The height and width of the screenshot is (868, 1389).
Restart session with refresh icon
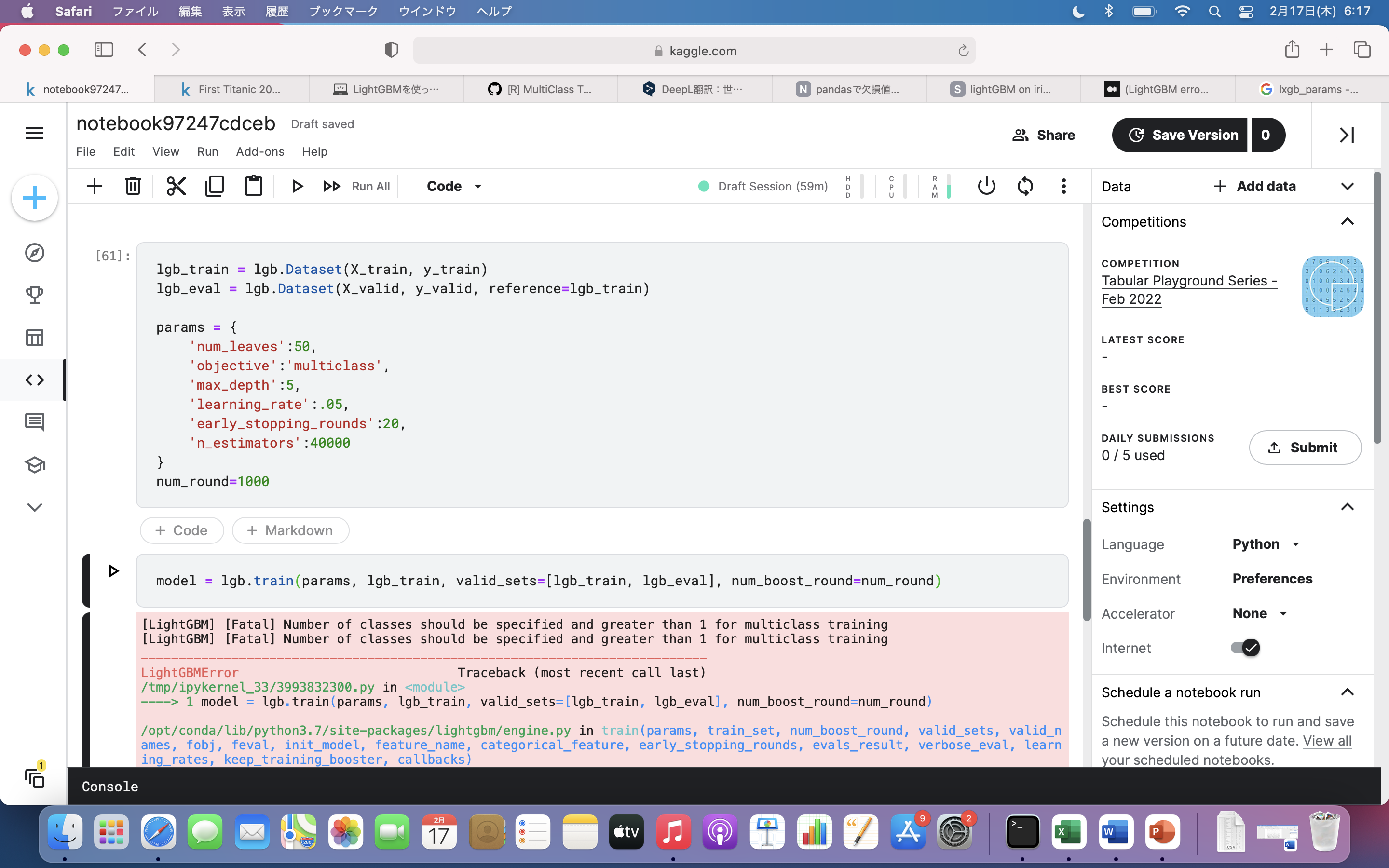(1025, 186)
